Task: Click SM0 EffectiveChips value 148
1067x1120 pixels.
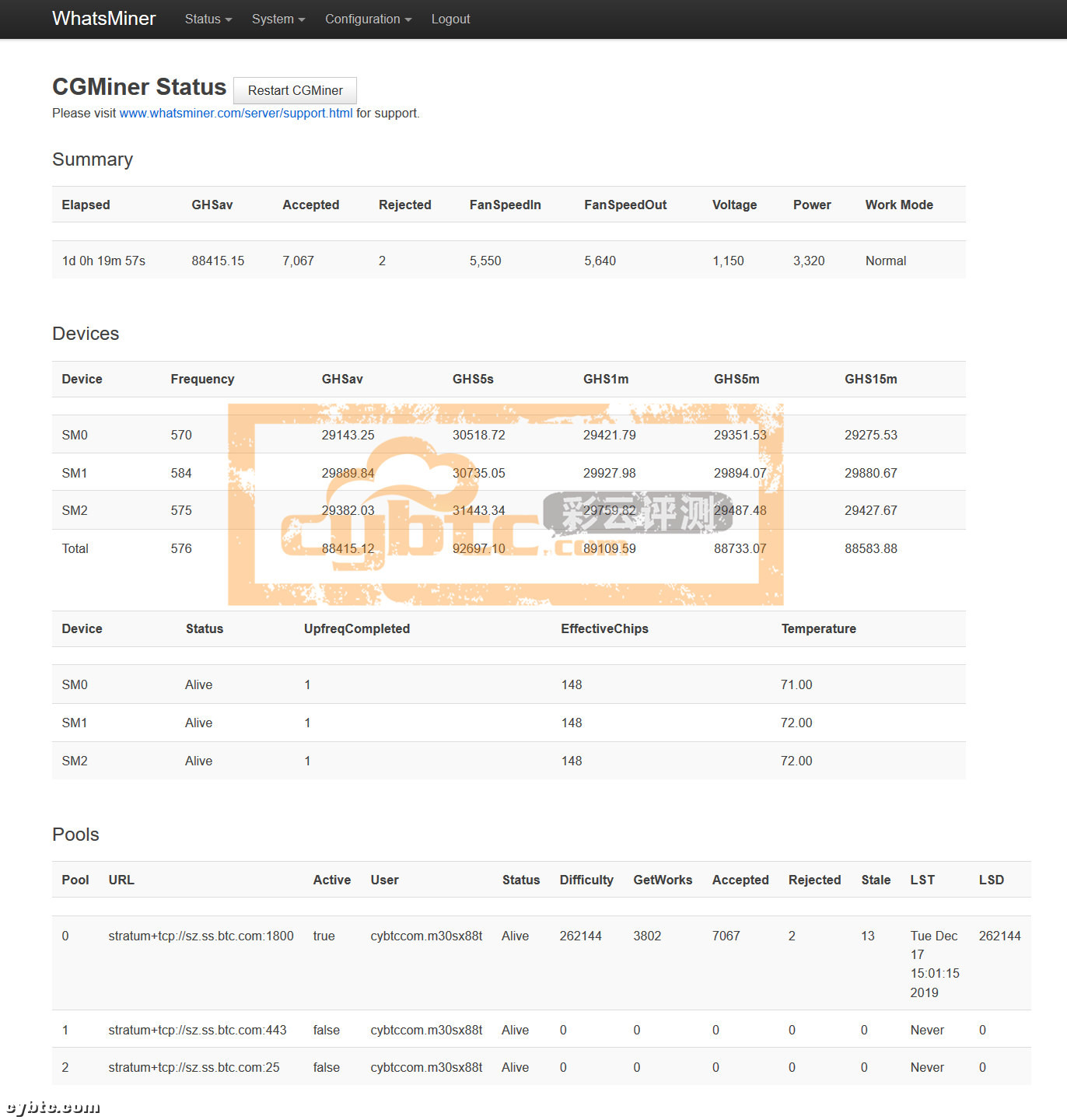Action: click(x=572, y=684)
